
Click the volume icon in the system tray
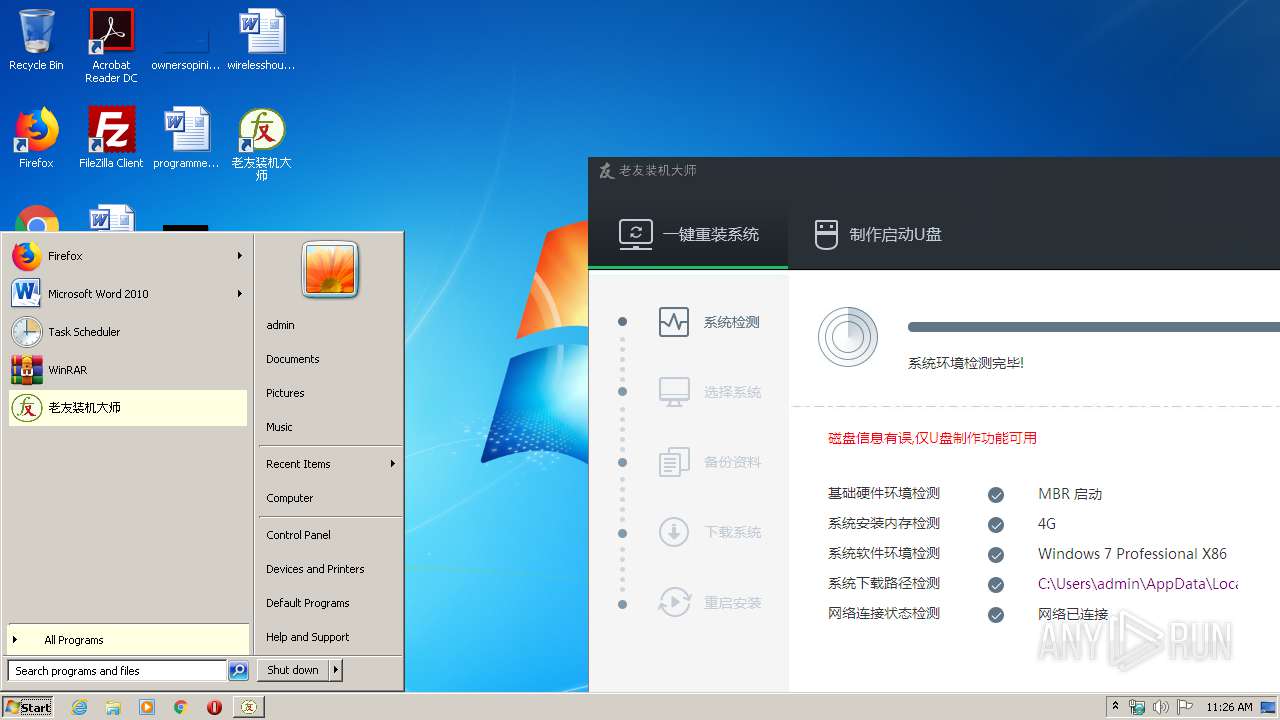pos(1160,707)
